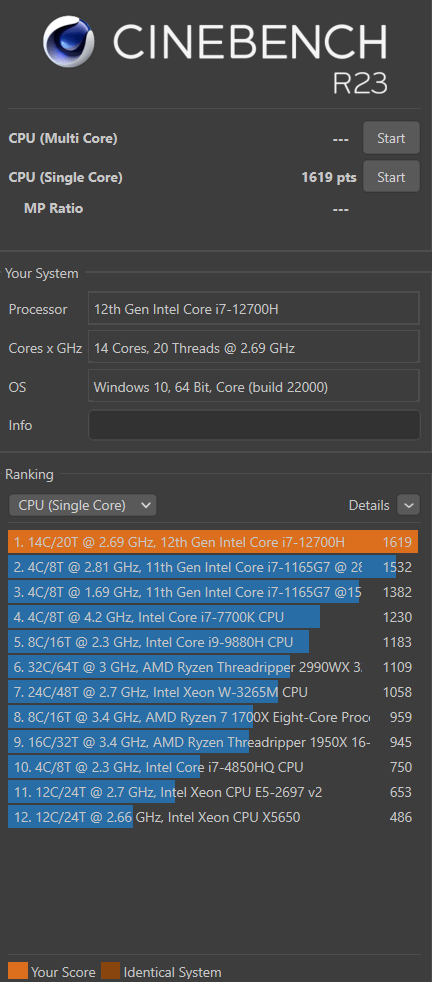
Task: Select the Core i9-9880H ranking row
Action: click(x=213, y=642)
